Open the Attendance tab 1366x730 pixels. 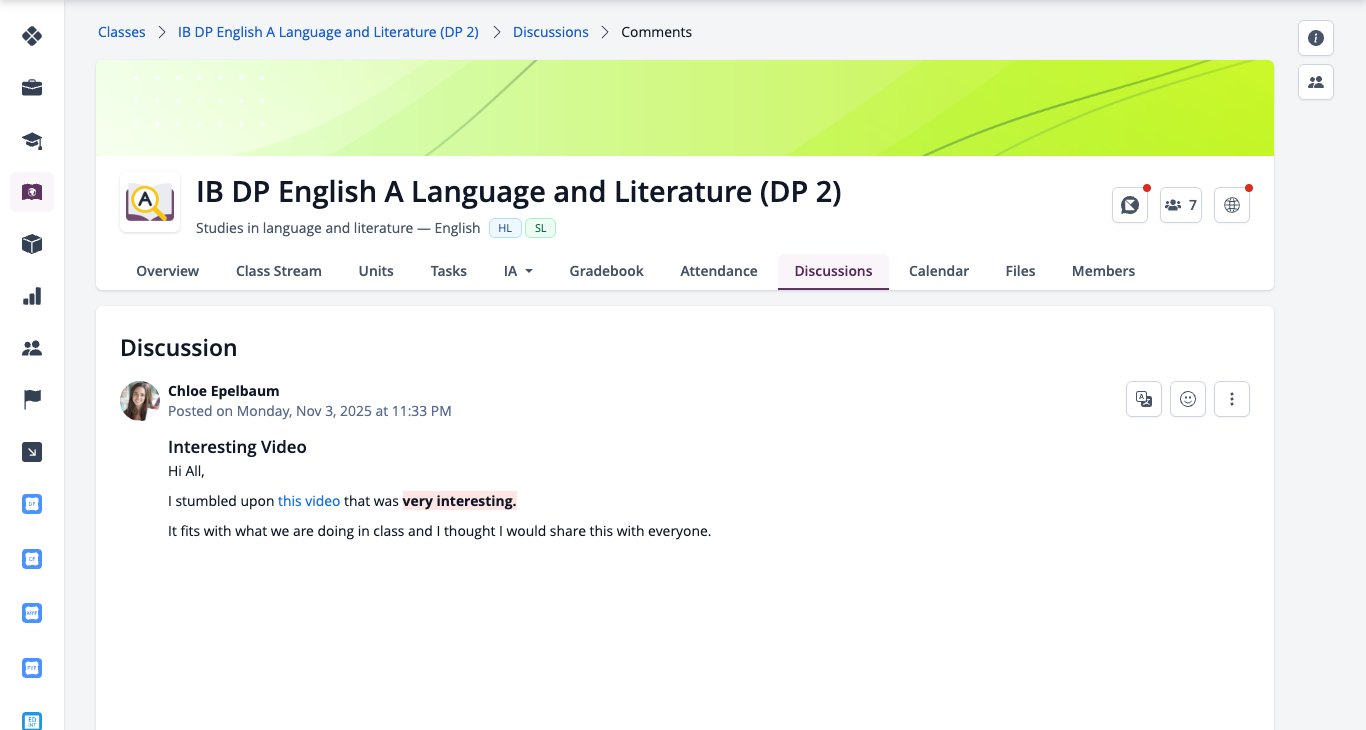pos(719,271)
